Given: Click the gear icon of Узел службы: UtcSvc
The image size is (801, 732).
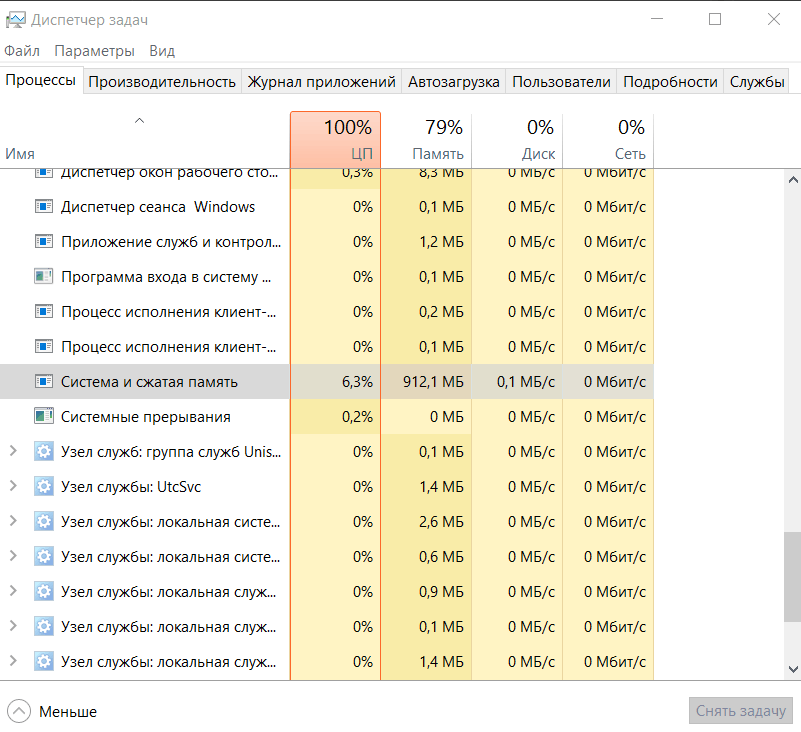Looking at the screenshot, I should pyautogui.click(x=44, y=487).
